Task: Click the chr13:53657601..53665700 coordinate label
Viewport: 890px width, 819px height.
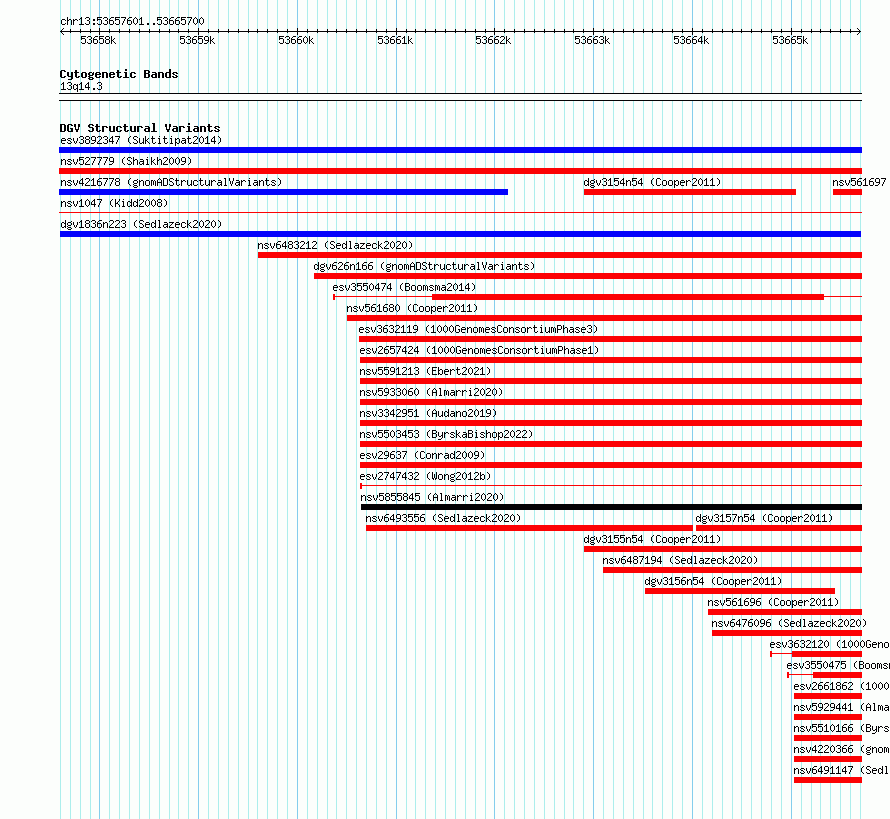Action: (x=132, y=21)
